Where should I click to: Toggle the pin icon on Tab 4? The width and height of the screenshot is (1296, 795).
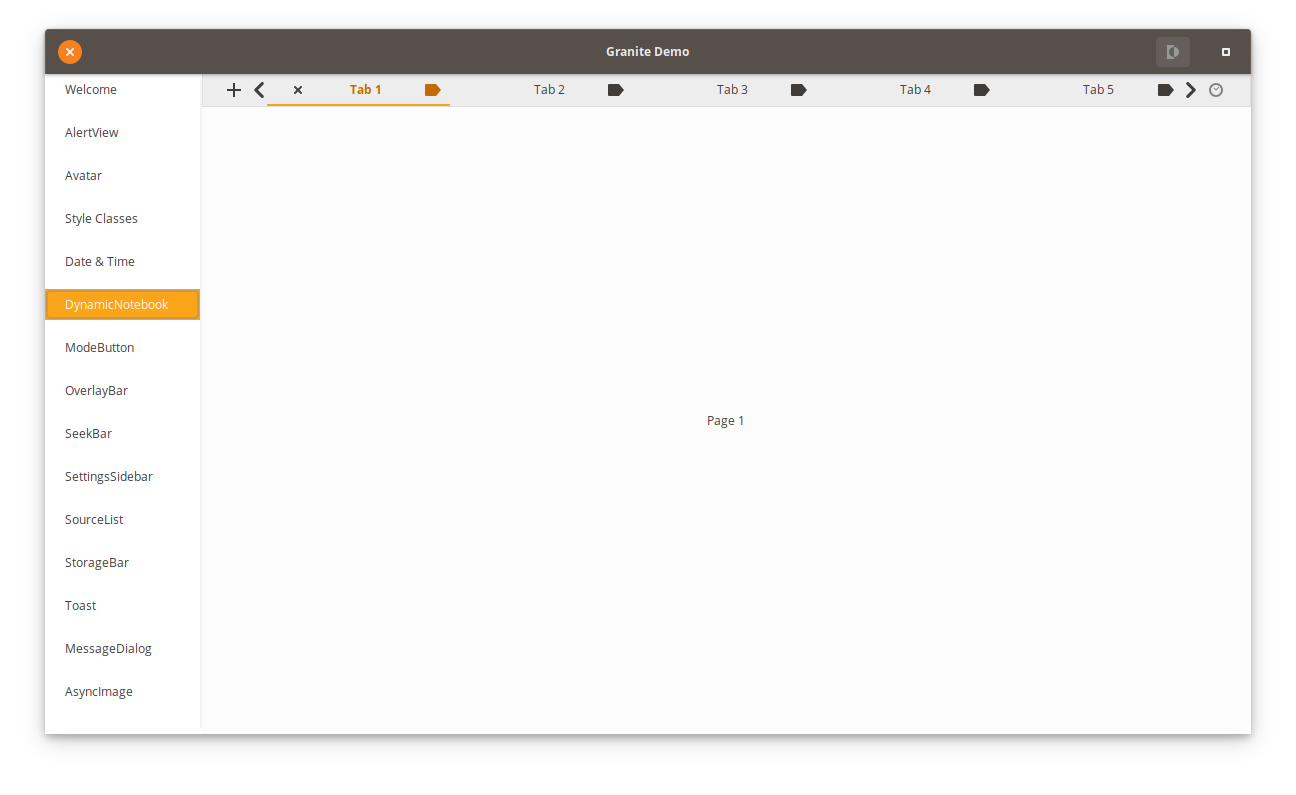[x=981, y=89]
